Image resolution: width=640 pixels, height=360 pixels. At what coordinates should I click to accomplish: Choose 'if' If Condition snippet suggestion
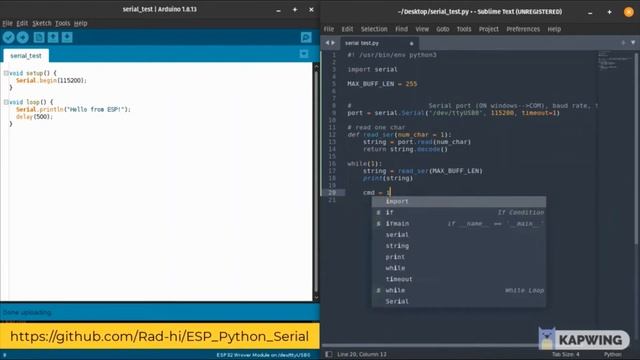point(459,213)
